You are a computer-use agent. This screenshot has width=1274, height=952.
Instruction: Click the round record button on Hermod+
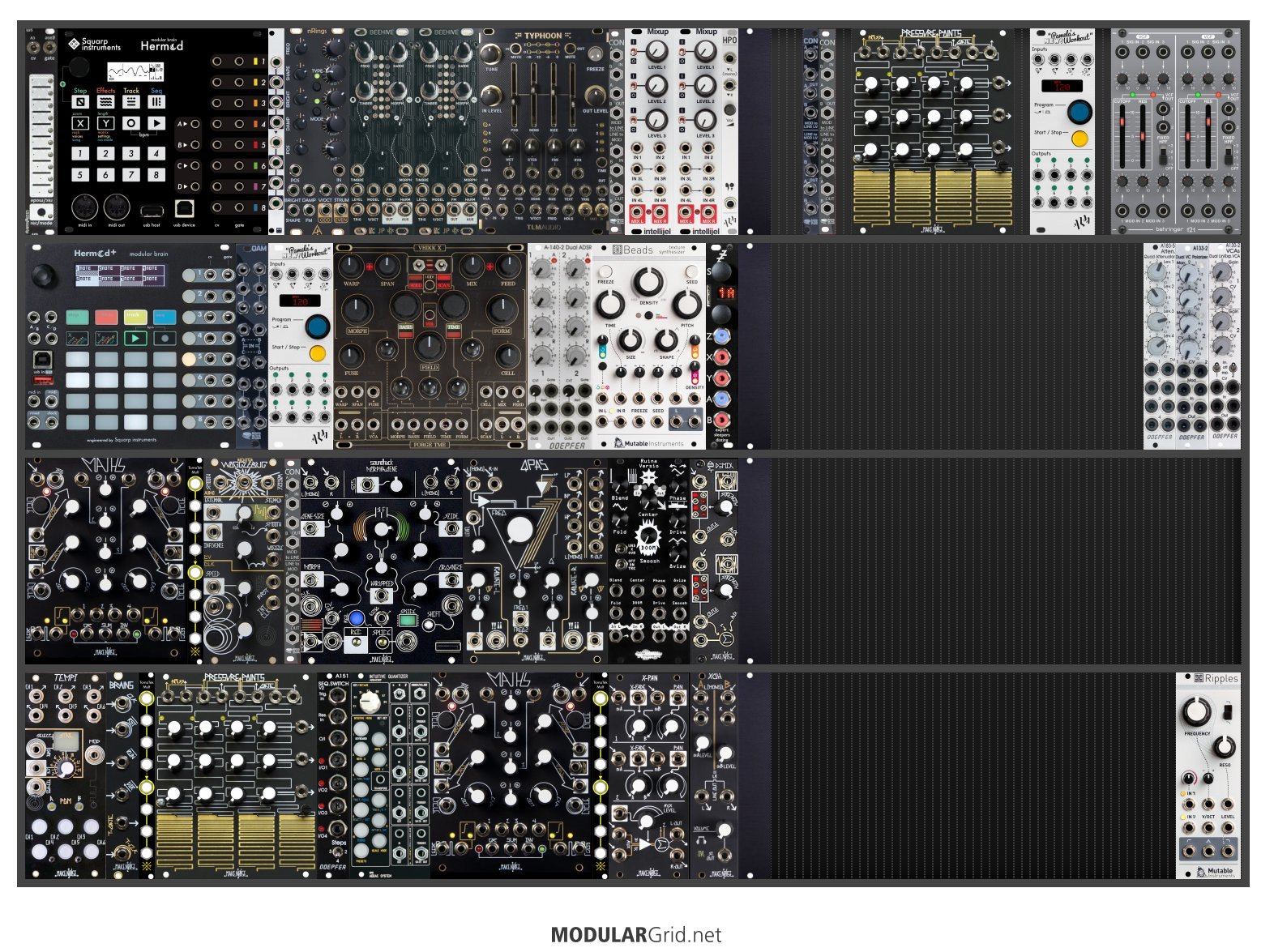click(x=165, y=338)
